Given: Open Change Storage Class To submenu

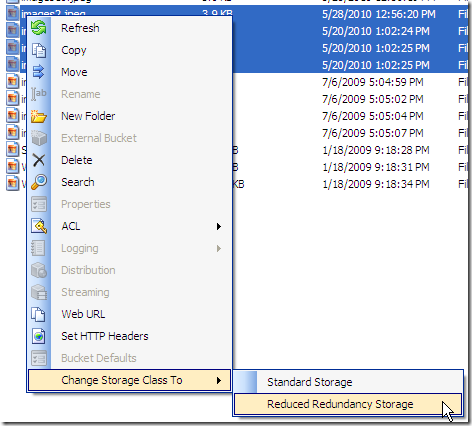Looking at the screenshot, I should tap(129, 380).
